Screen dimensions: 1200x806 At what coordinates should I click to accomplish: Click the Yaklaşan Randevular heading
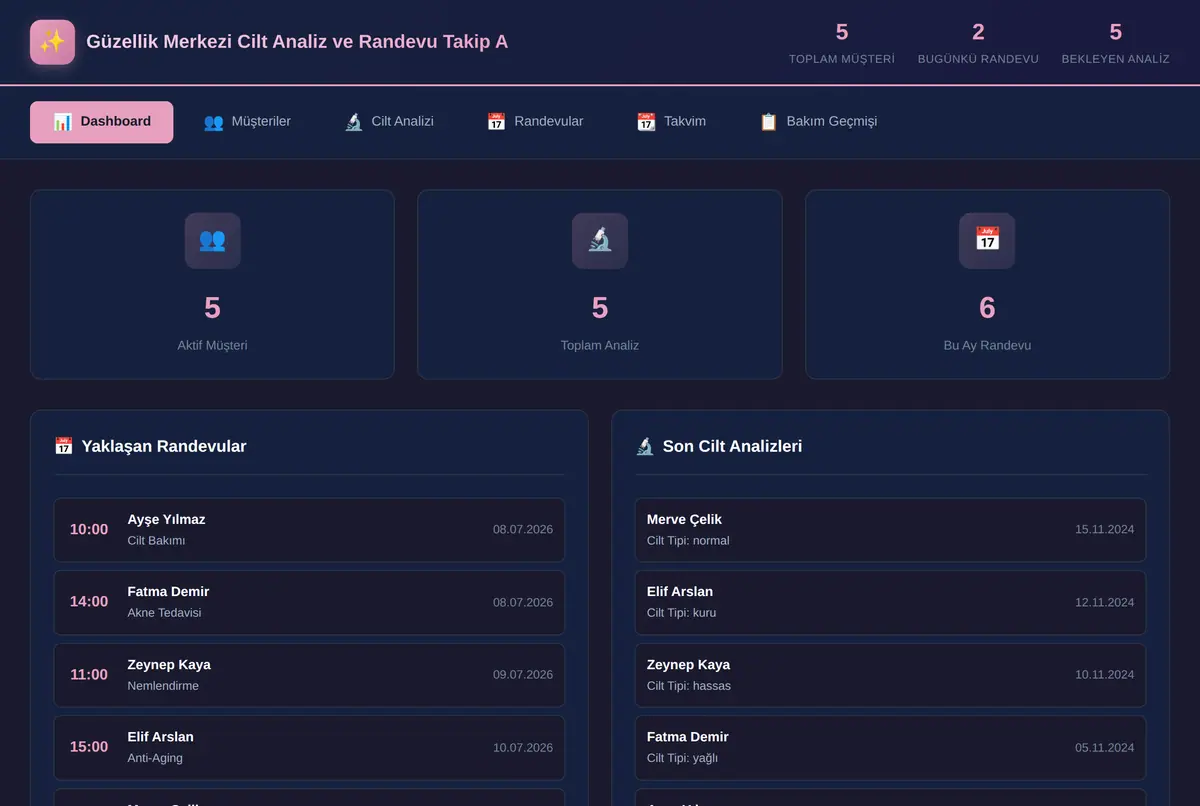click(164, 446)
